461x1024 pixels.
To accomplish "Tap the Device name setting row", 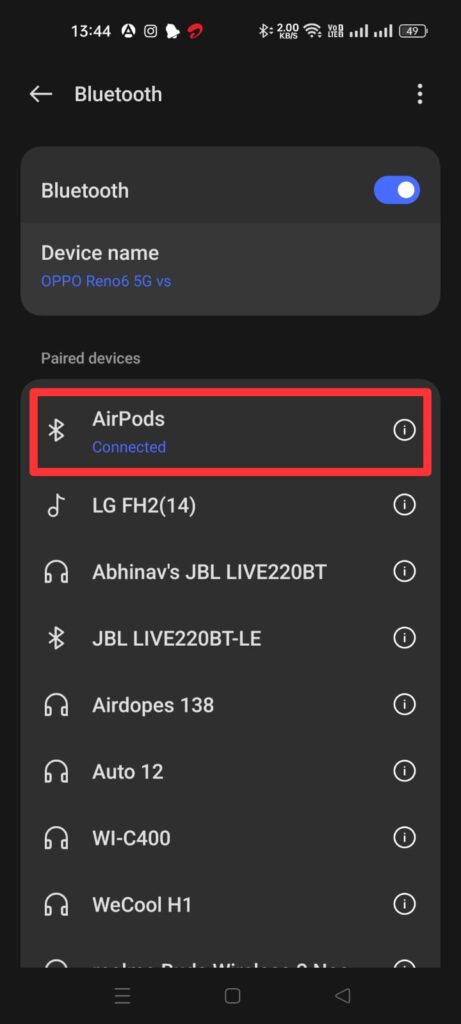I will [230, 269].
